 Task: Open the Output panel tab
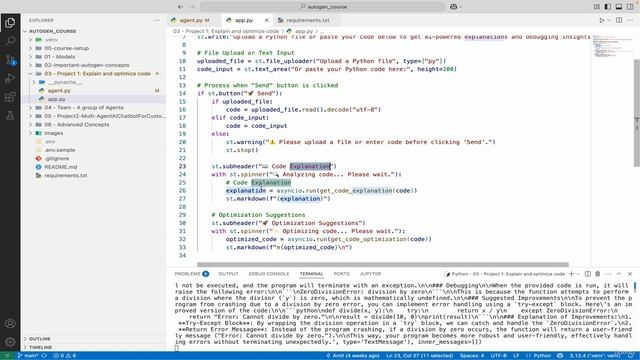(229, 274)
